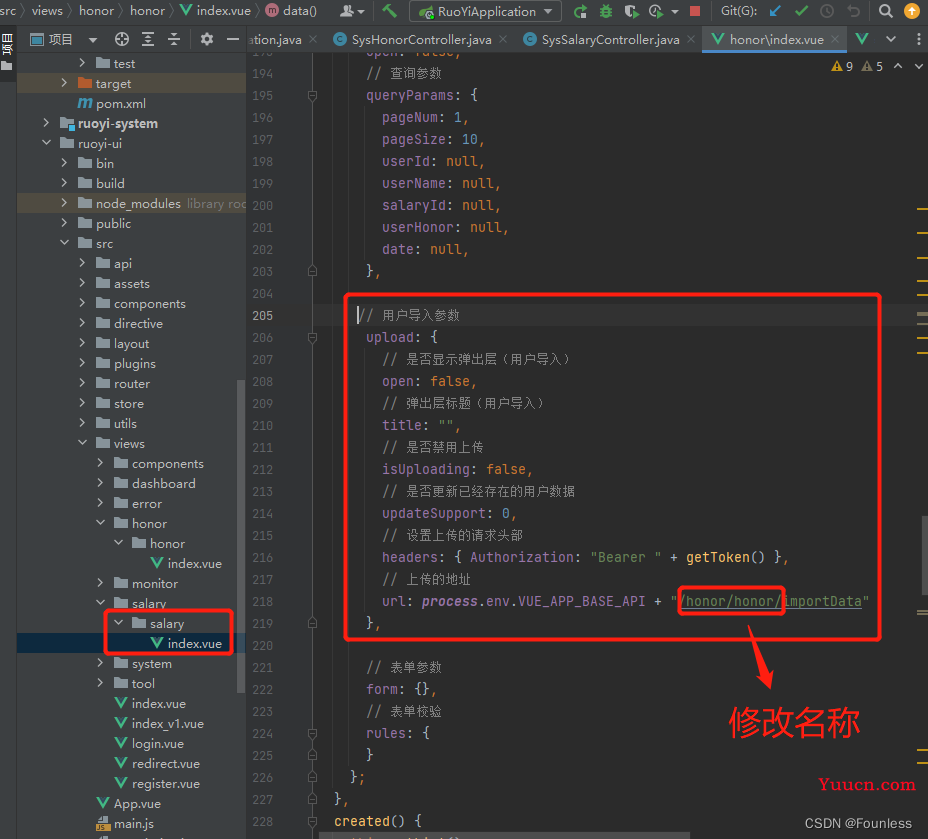Rollback changes with the undo arrow icon
The width and height of the screenshot is (928, 839).
[853, 11]
